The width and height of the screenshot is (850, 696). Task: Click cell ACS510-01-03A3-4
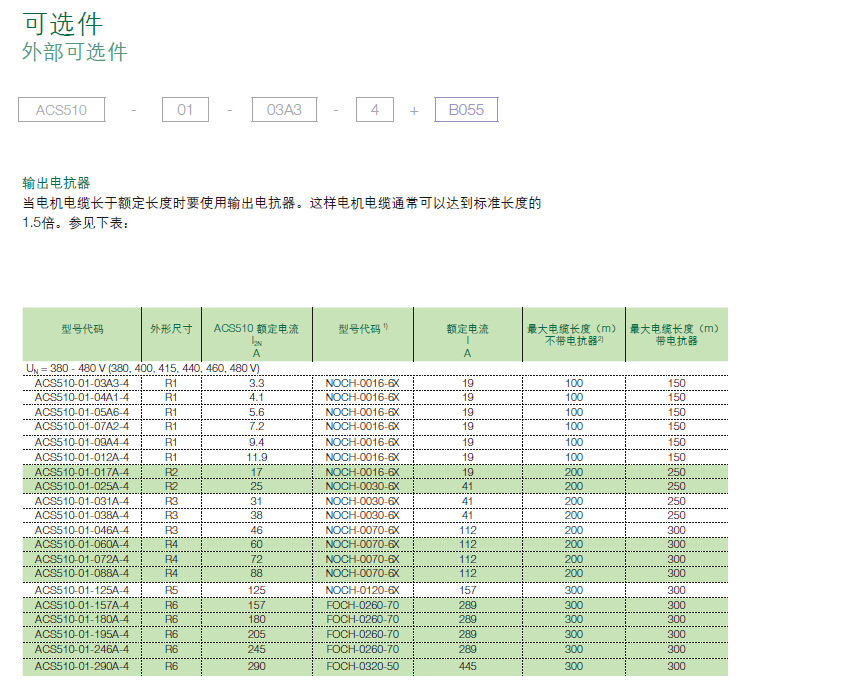(82, 383)
